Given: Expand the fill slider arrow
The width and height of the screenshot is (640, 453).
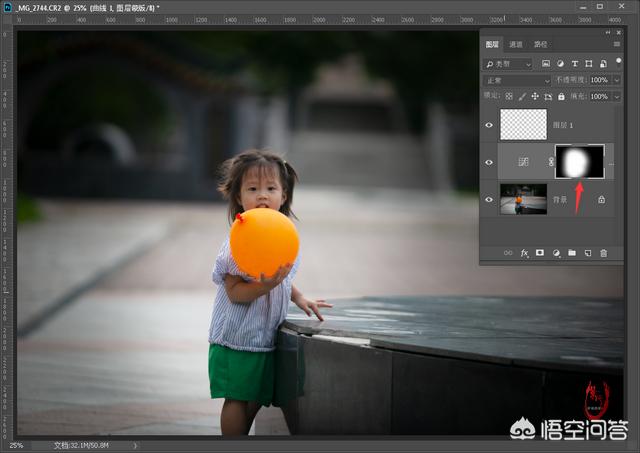Looking at the screenshot, I should tap(617, 97).
